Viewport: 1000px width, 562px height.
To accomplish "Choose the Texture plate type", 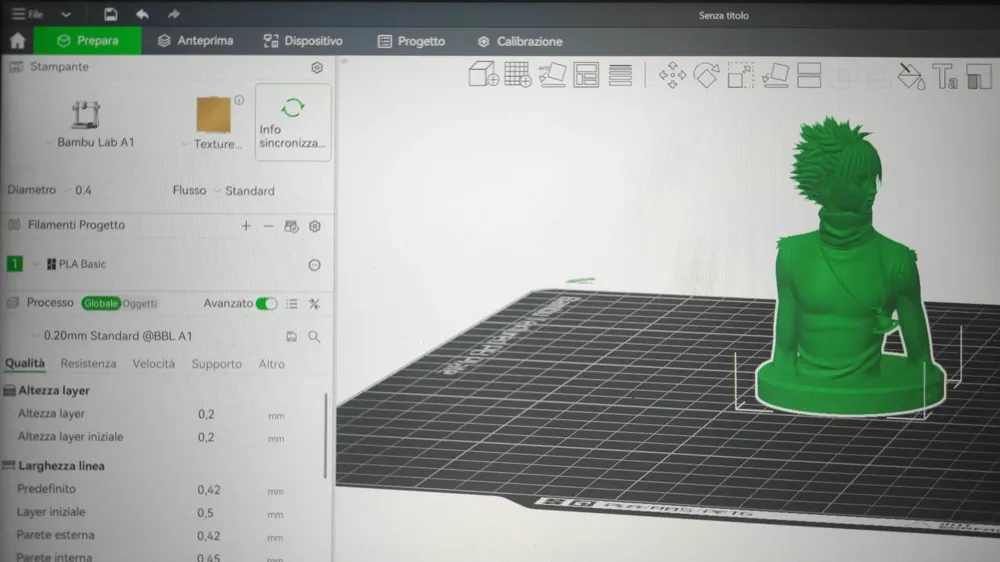I will tap(214, 123).
